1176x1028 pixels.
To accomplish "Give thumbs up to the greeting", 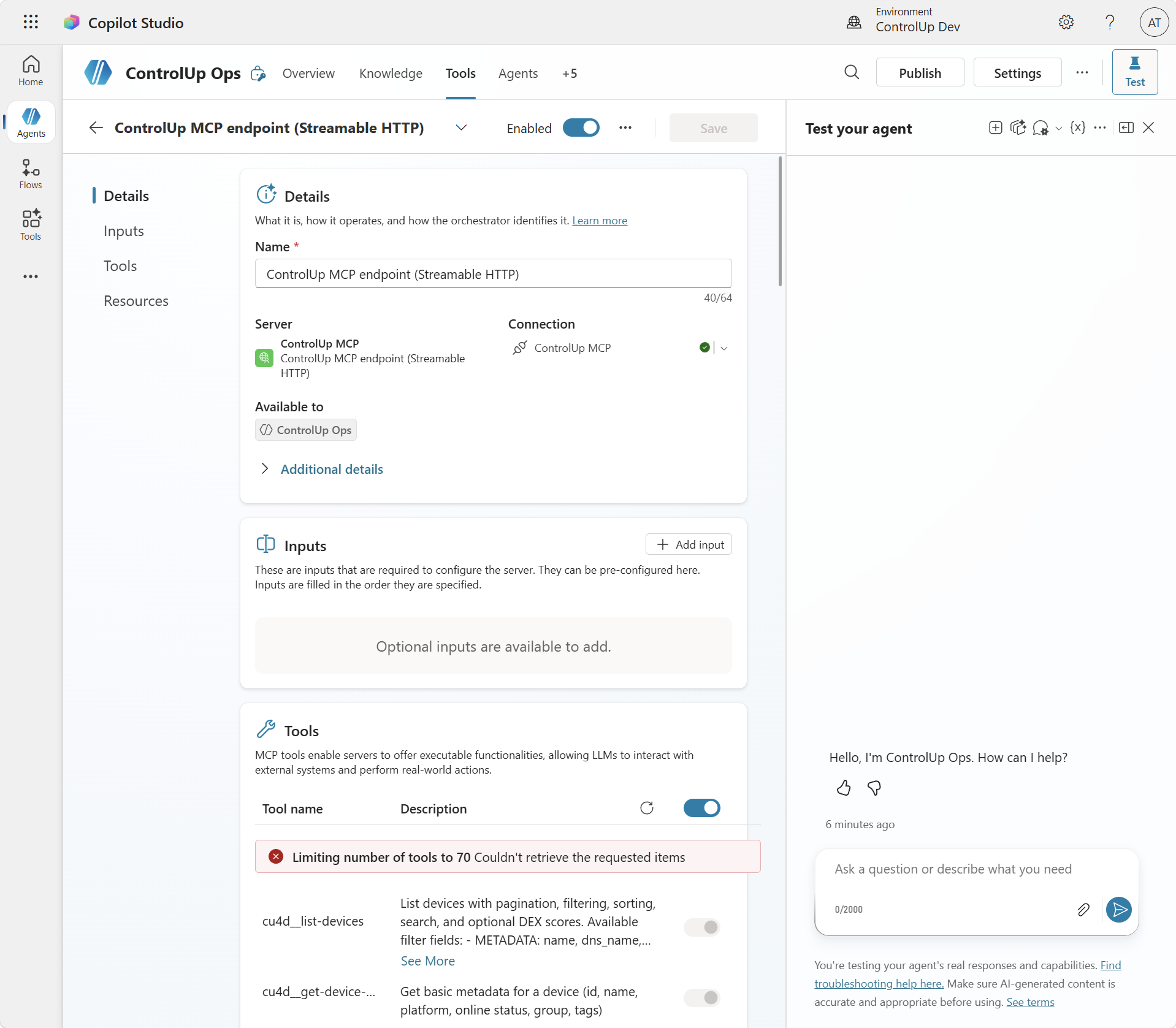I will tap(844, 788).
